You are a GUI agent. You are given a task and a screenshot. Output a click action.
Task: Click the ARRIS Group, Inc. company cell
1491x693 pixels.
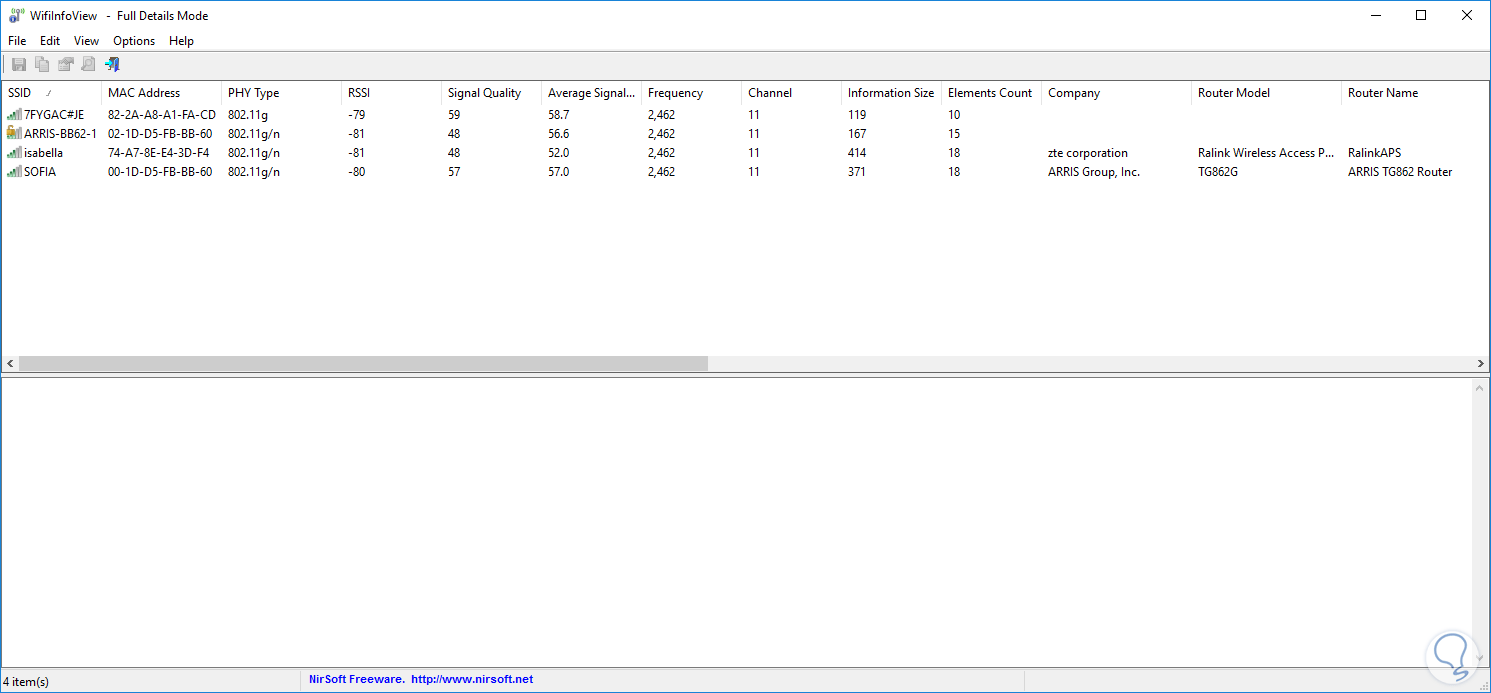click(1094, 172)
